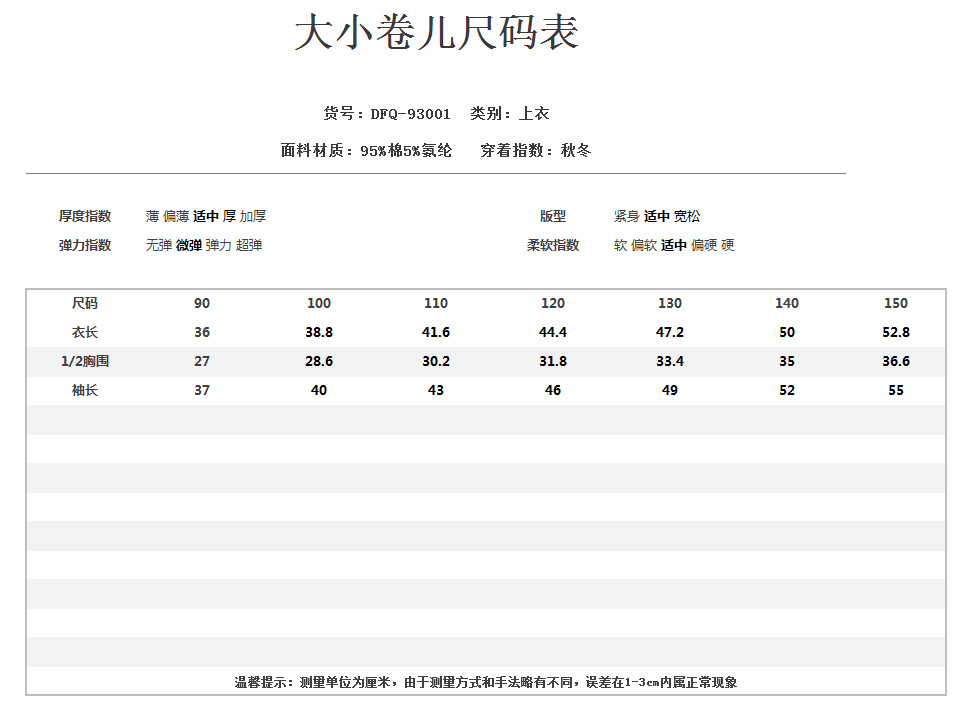Click the 紧身 fit option

(x=627, y=216)
